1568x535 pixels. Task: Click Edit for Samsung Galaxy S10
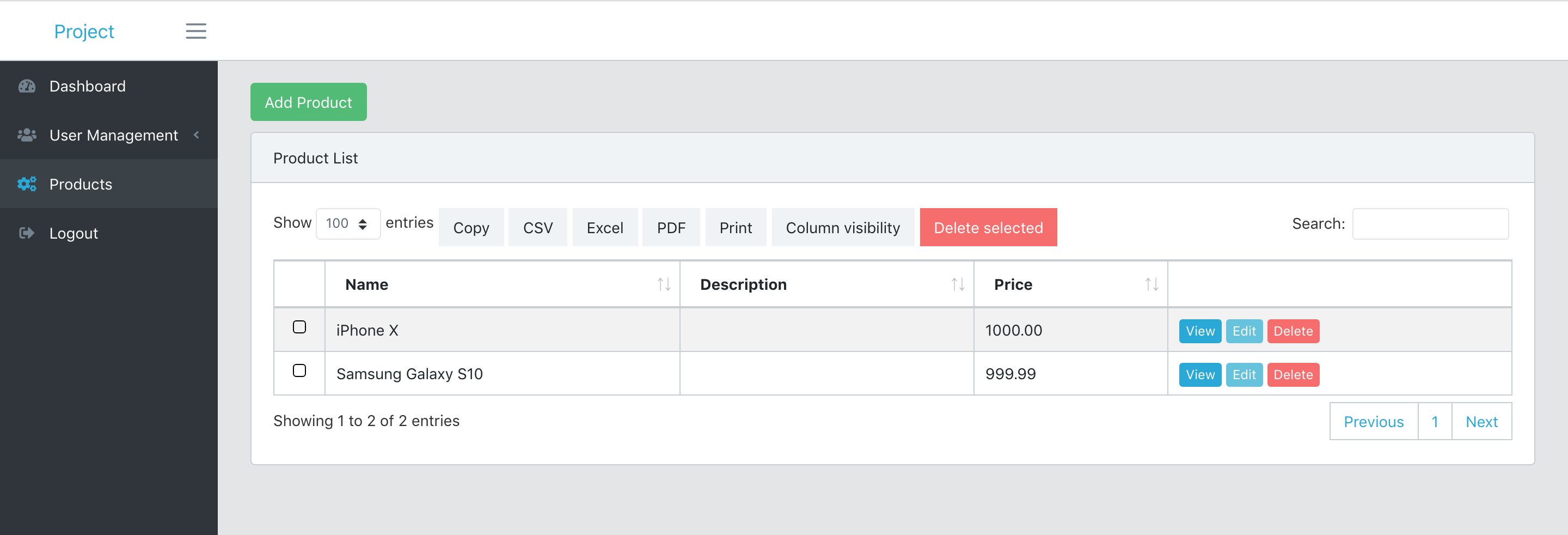[1243, 375]
